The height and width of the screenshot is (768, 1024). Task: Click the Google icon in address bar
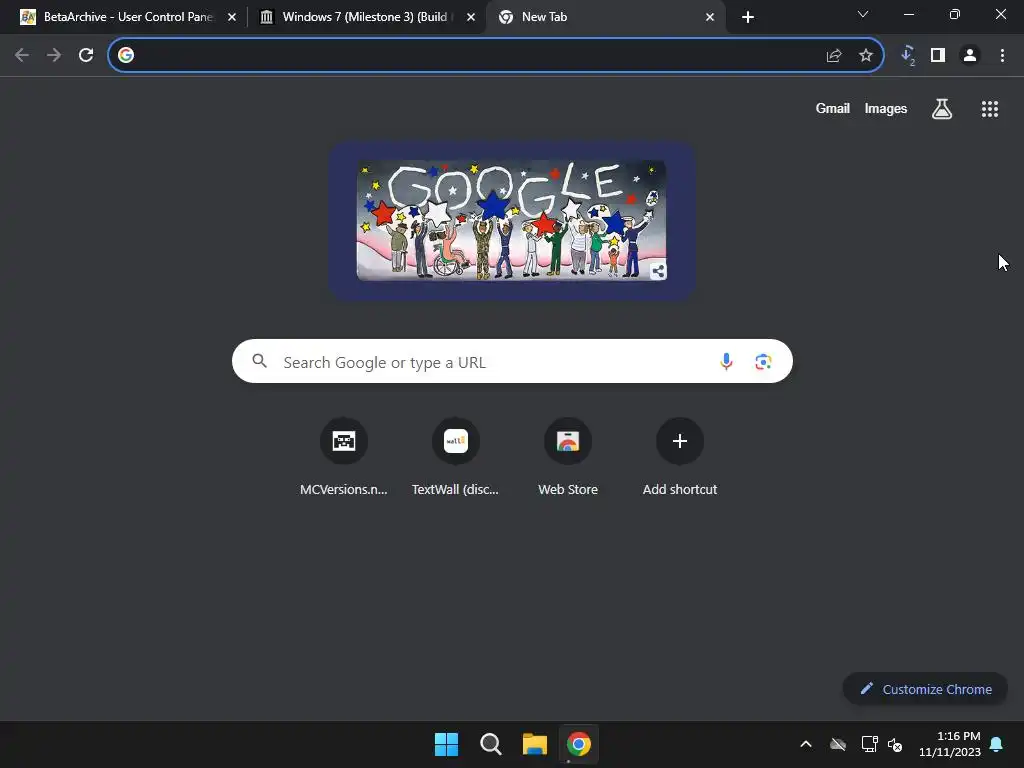tap(126, 56)
